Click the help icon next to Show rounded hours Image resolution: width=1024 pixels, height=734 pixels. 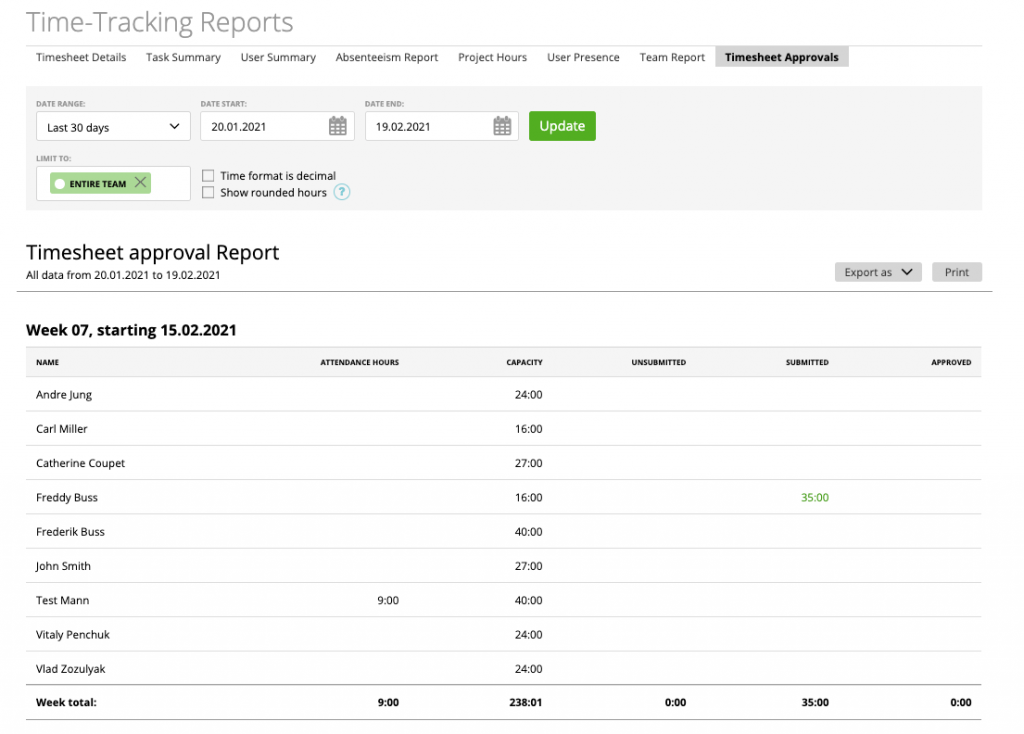[x=341, y=192]
